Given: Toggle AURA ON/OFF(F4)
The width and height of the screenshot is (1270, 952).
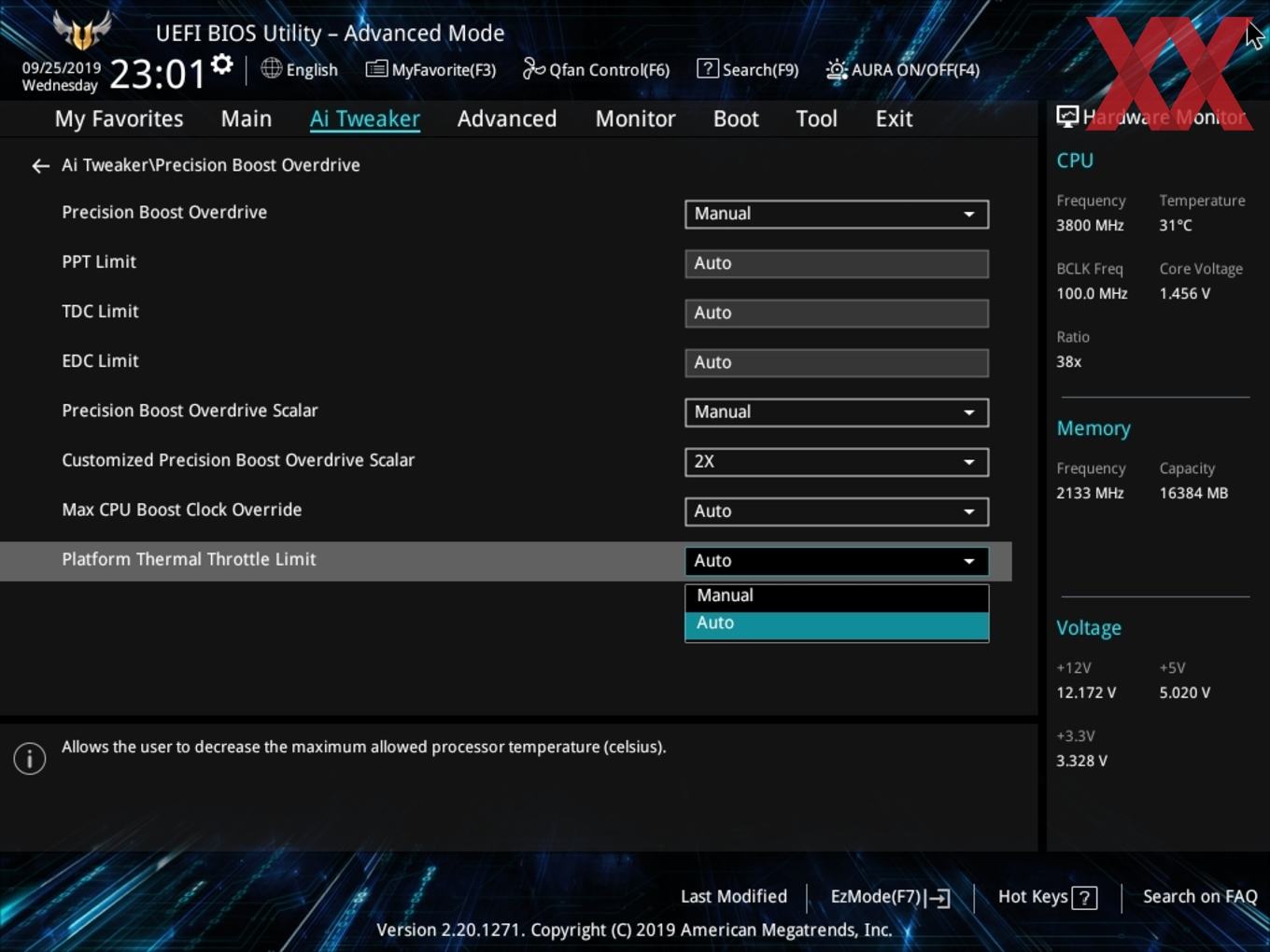Looking at the screenshot, I should click(x=903, y=69).
